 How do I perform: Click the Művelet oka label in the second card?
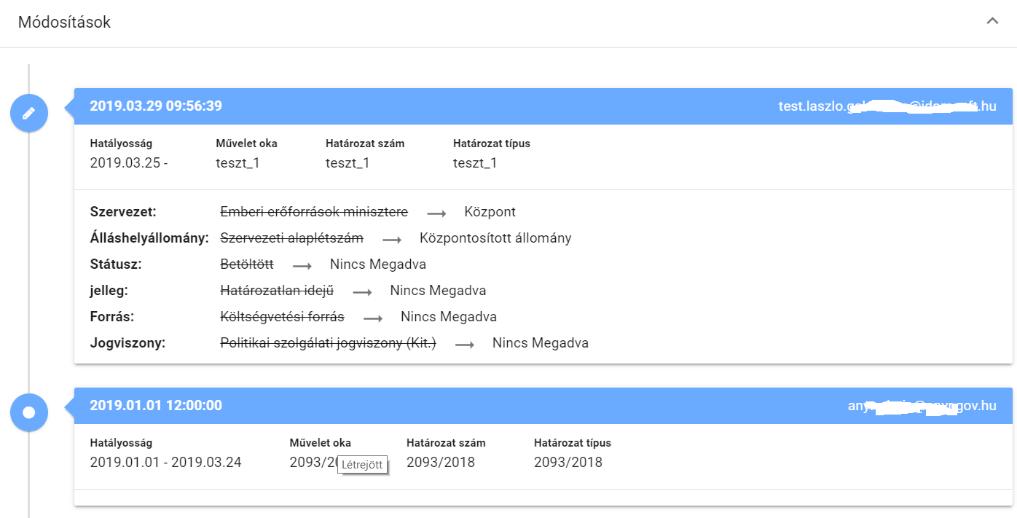click(x=320, y=443)
